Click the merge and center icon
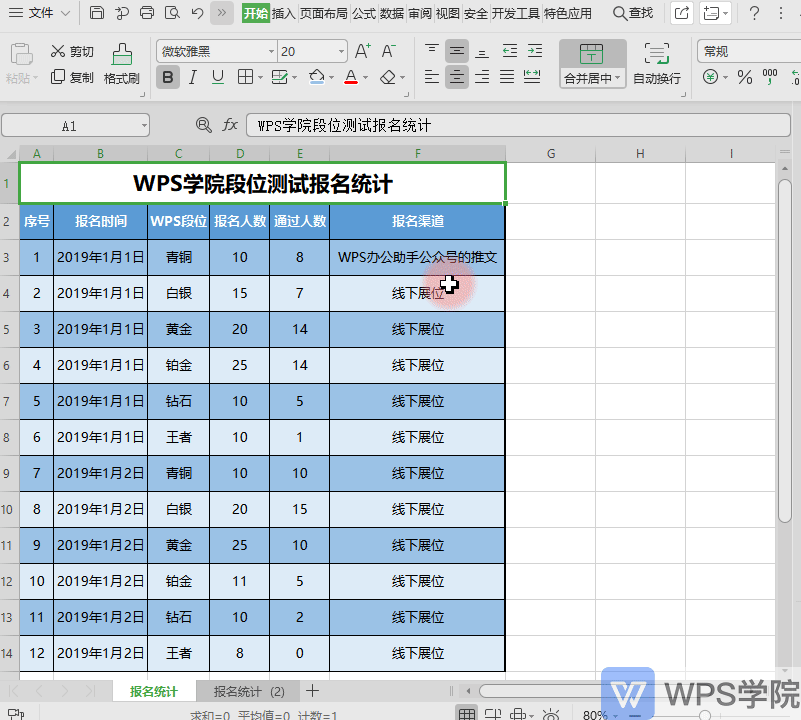 click(x=592, y=54)
